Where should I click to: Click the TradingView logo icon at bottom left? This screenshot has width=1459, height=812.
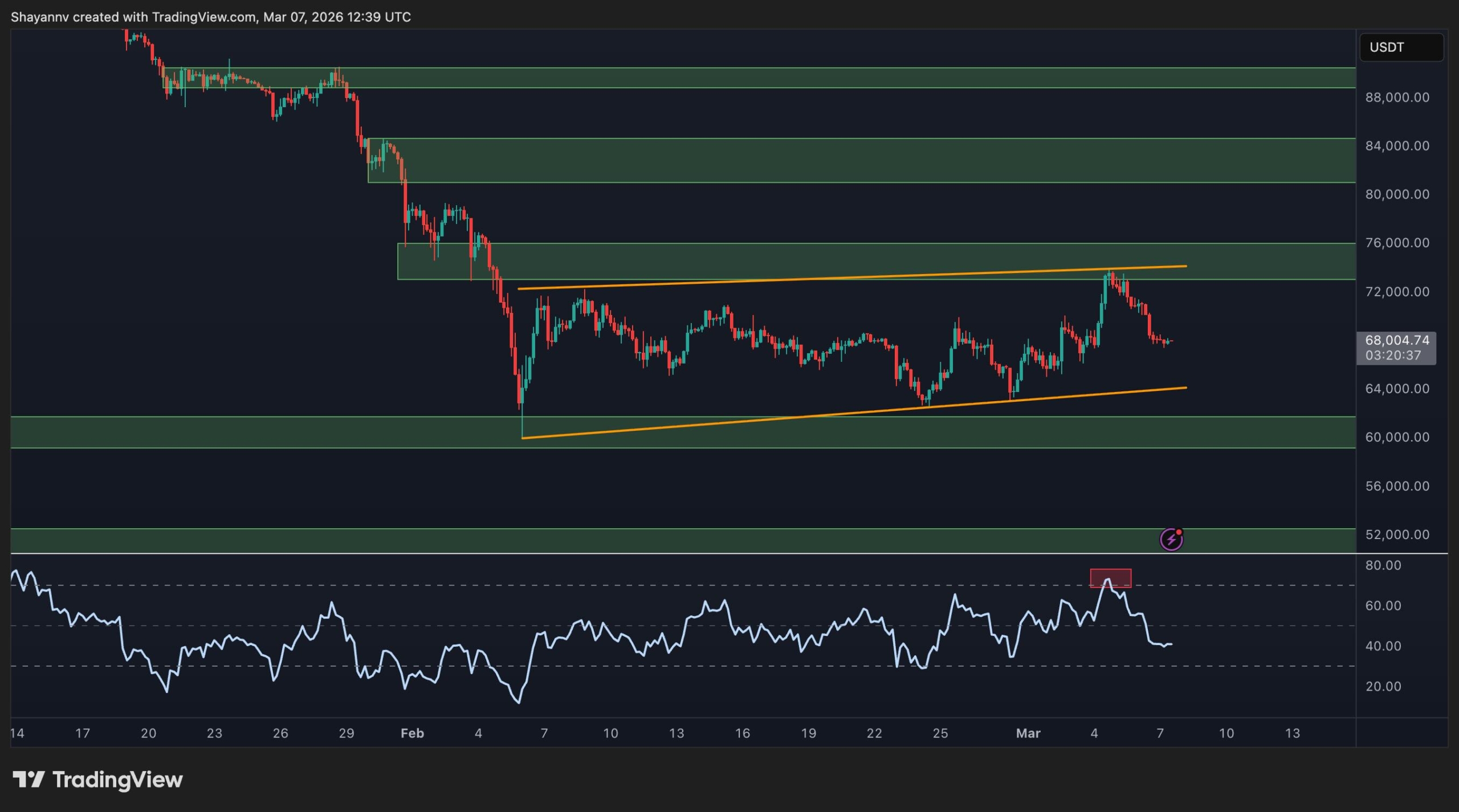click(x=28, y=779)
